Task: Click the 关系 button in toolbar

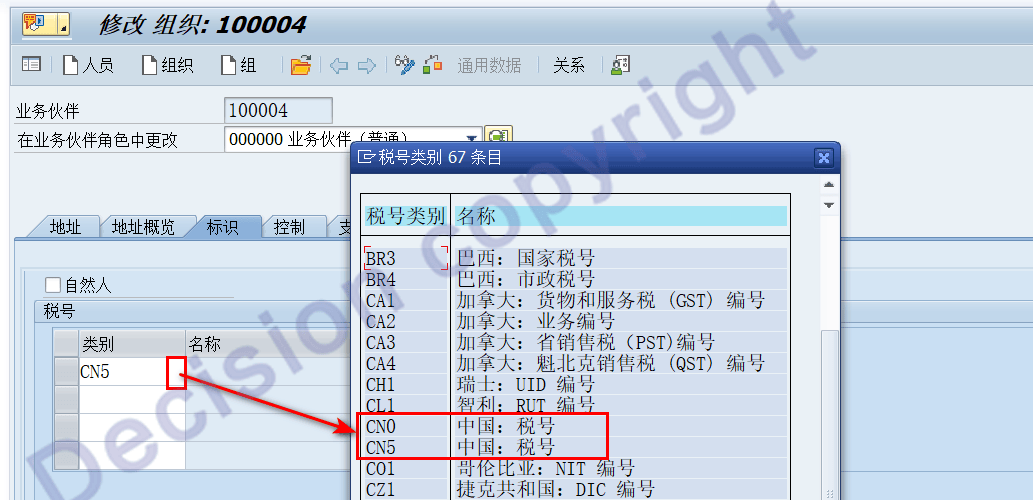Action: [x=569, y=65]
